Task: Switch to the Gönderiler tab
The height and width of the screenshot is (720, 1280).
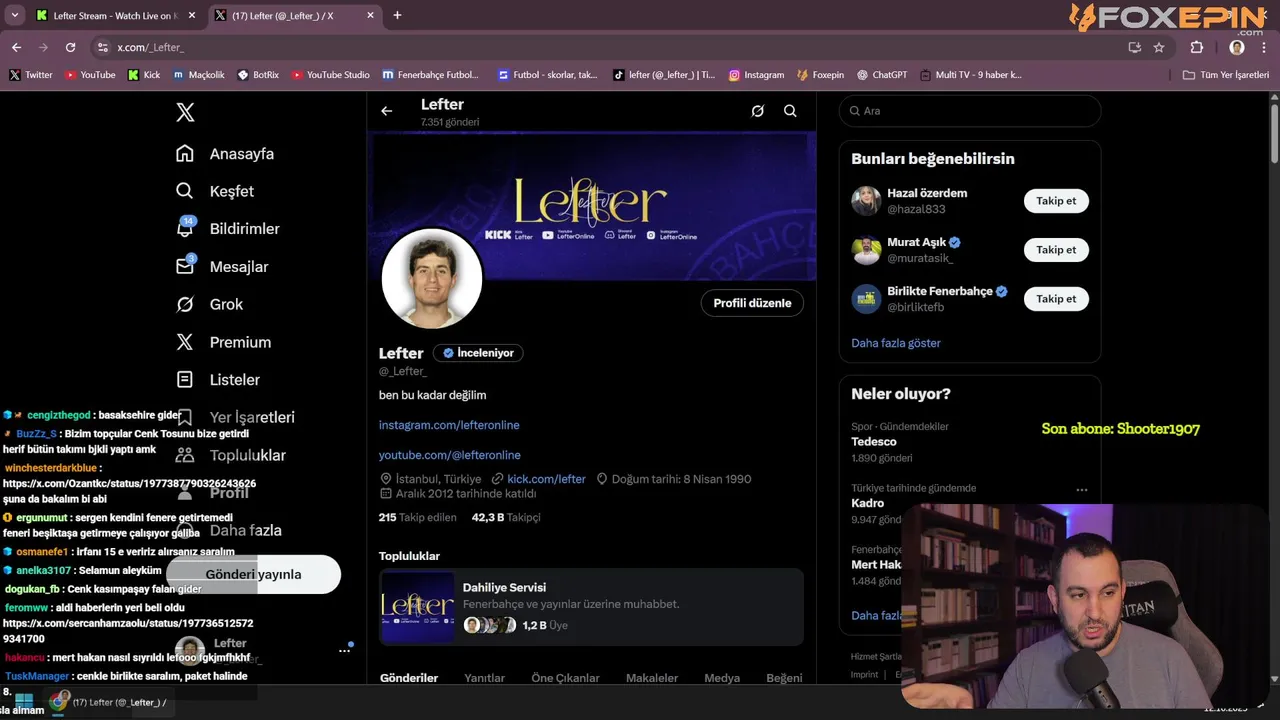Action: tap(409, 678)
